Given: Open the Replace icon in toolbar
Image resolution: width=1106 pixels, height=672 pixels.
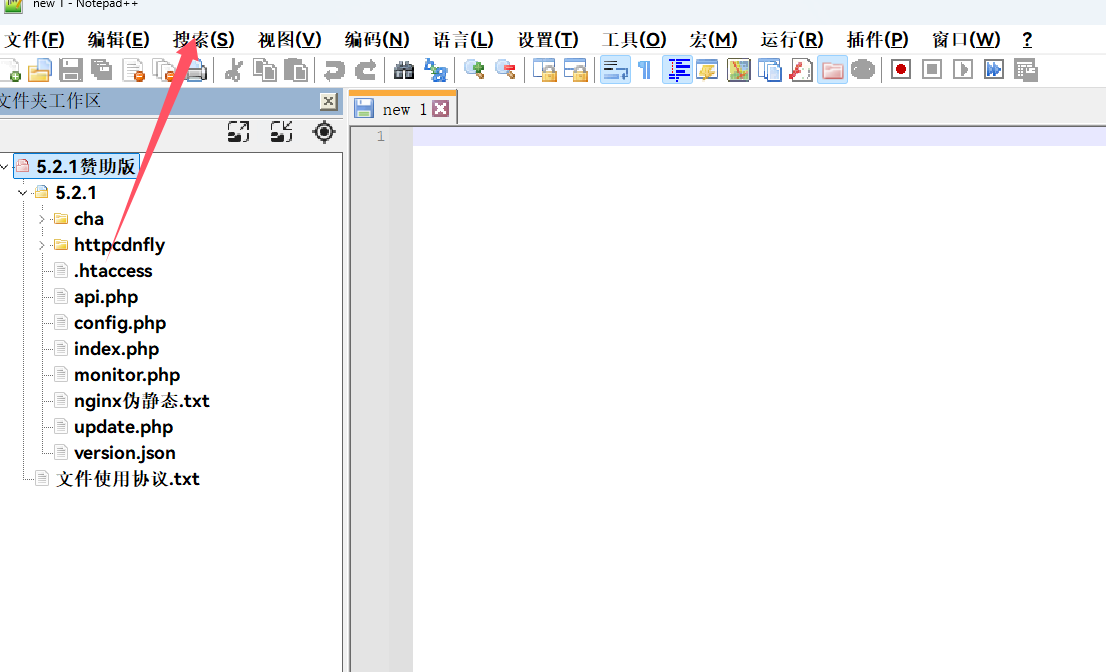Looking at the screenshot, I should click(x=435, y=70).
